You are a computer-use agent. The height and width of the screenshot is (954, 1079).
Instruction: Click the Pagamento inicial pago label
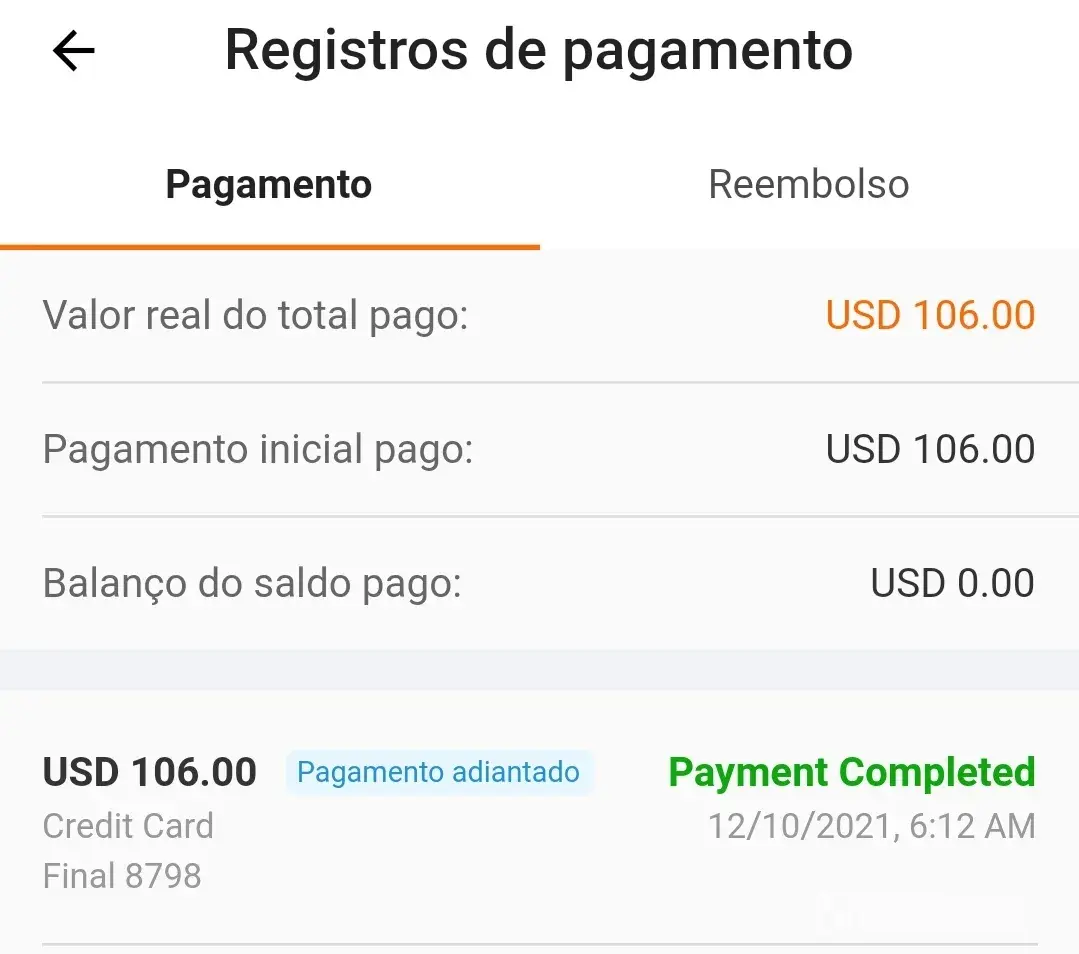(x=257, y=450)
